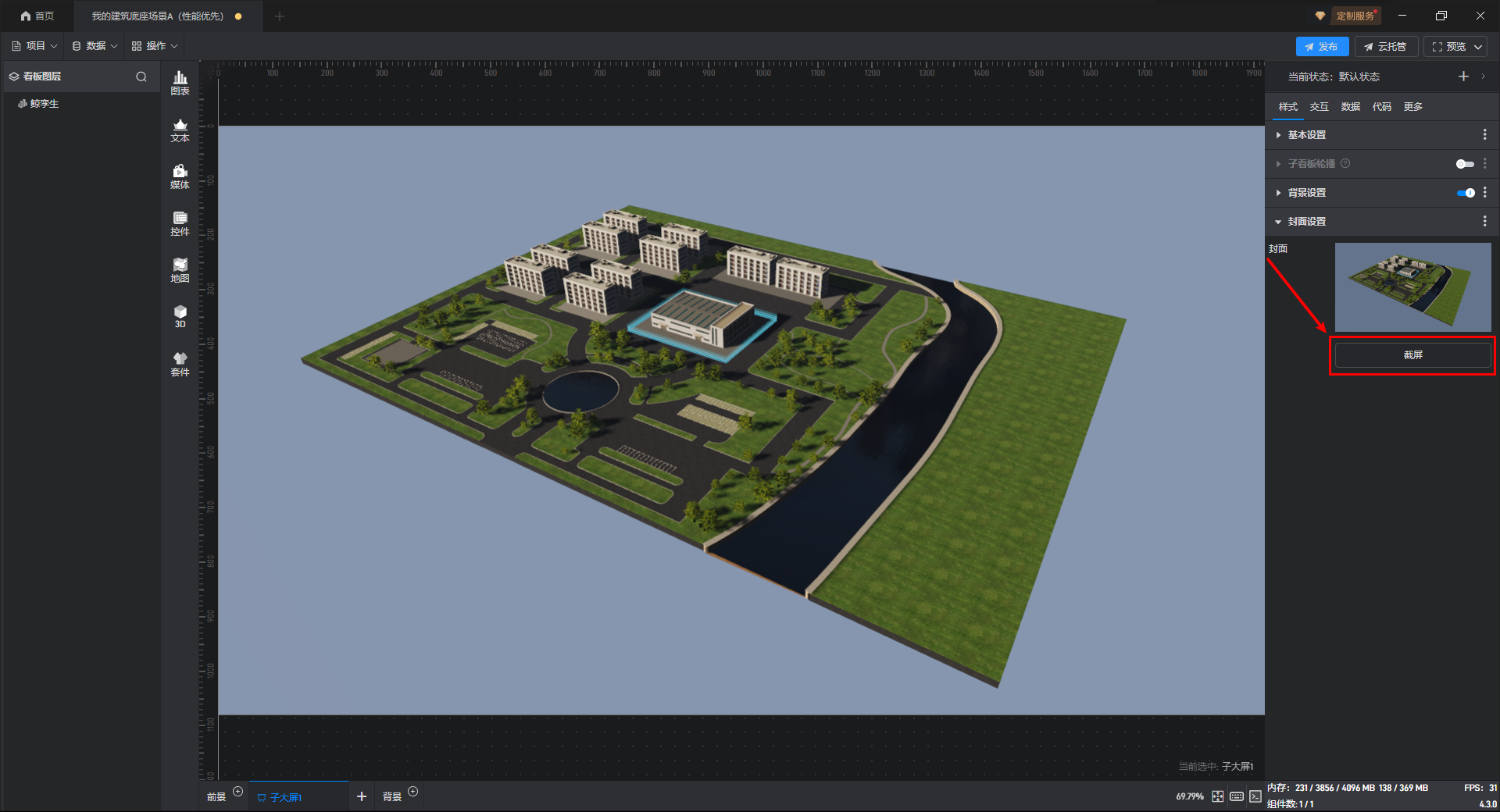The image size is (1500, 812).
Task: Click the 云托管 cloud hosting button
Action: [1386, 47]
